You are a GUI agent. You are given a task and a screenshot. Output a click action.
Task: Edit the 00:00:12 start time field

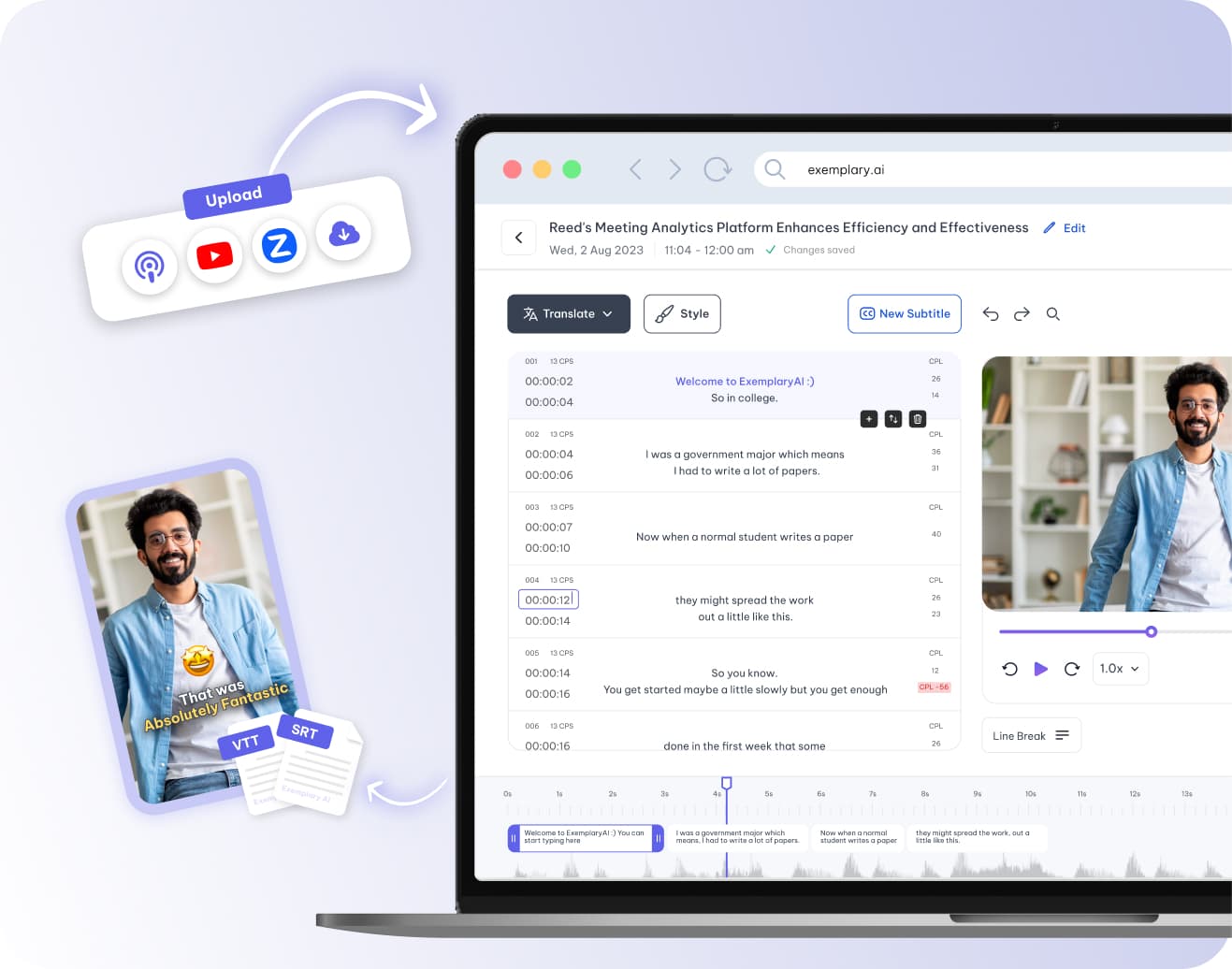(x=548, y=600)
